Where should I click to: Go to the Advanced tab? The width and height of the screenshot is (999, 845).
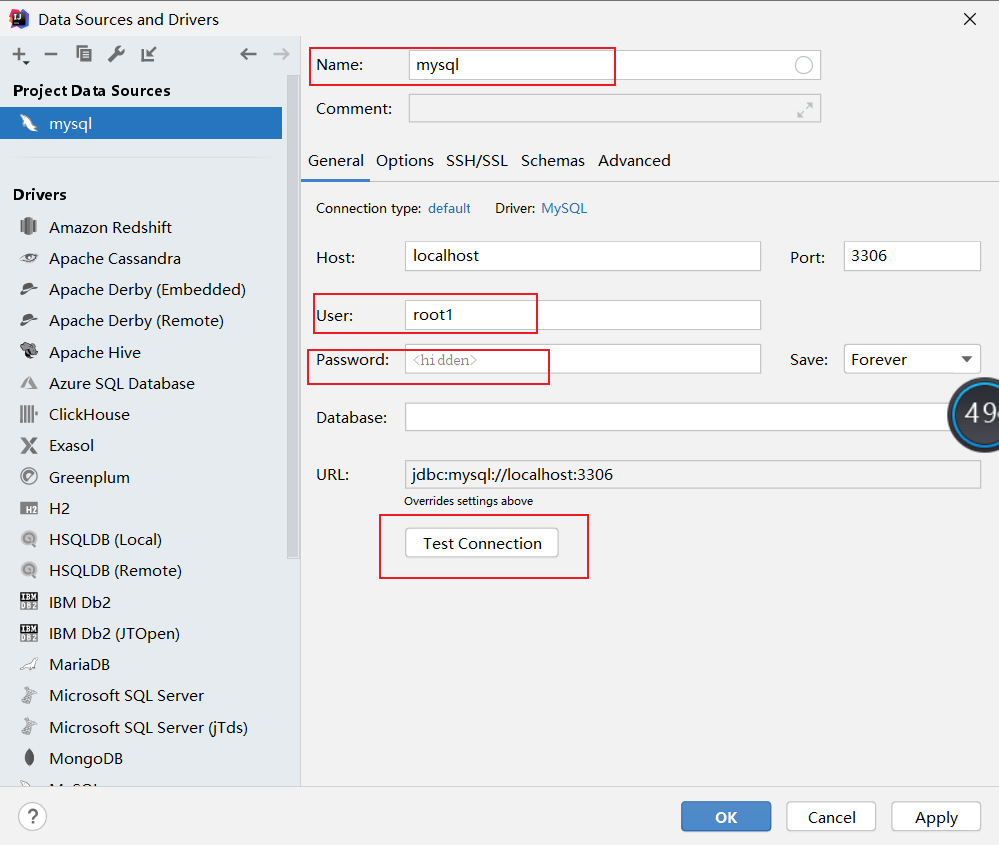pyautogui.click(x=634, y=161)
